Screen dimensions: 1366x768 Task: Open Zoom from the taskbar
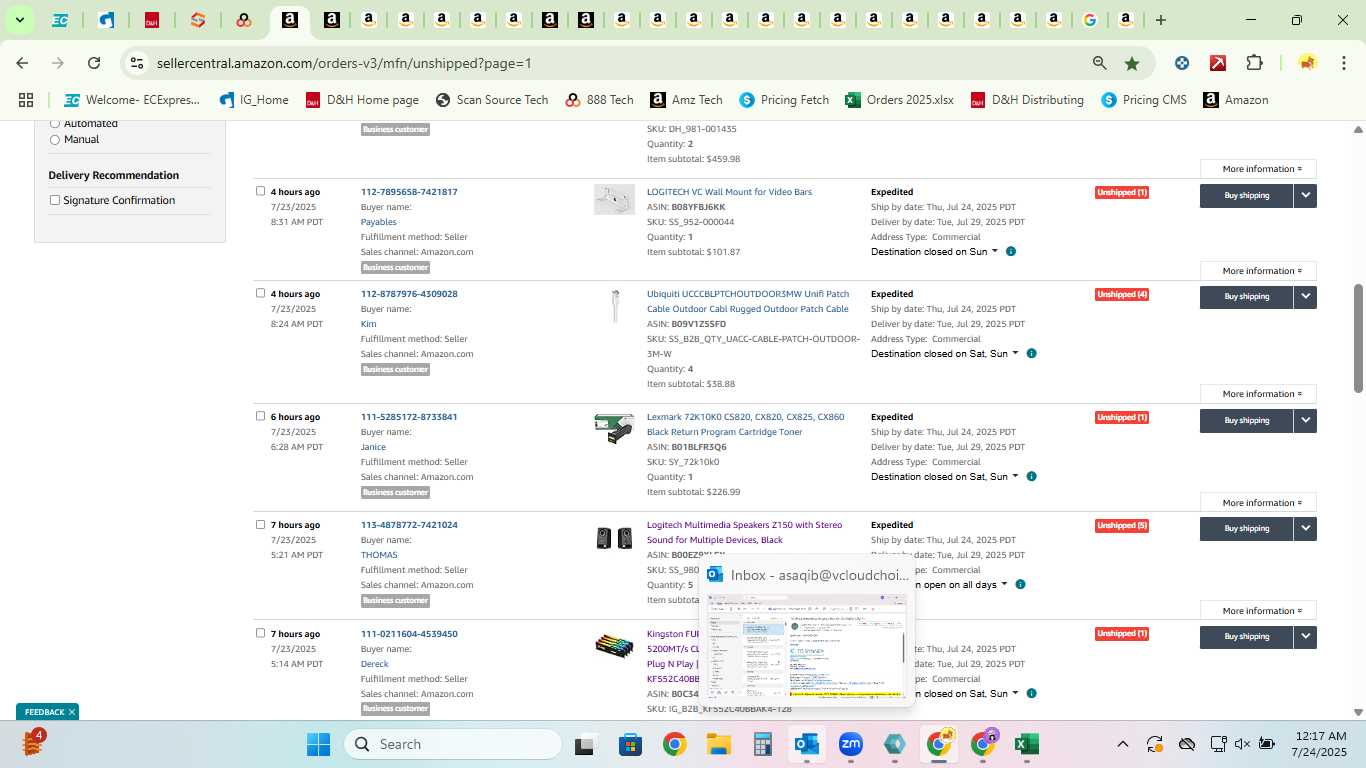pos(850,744)
